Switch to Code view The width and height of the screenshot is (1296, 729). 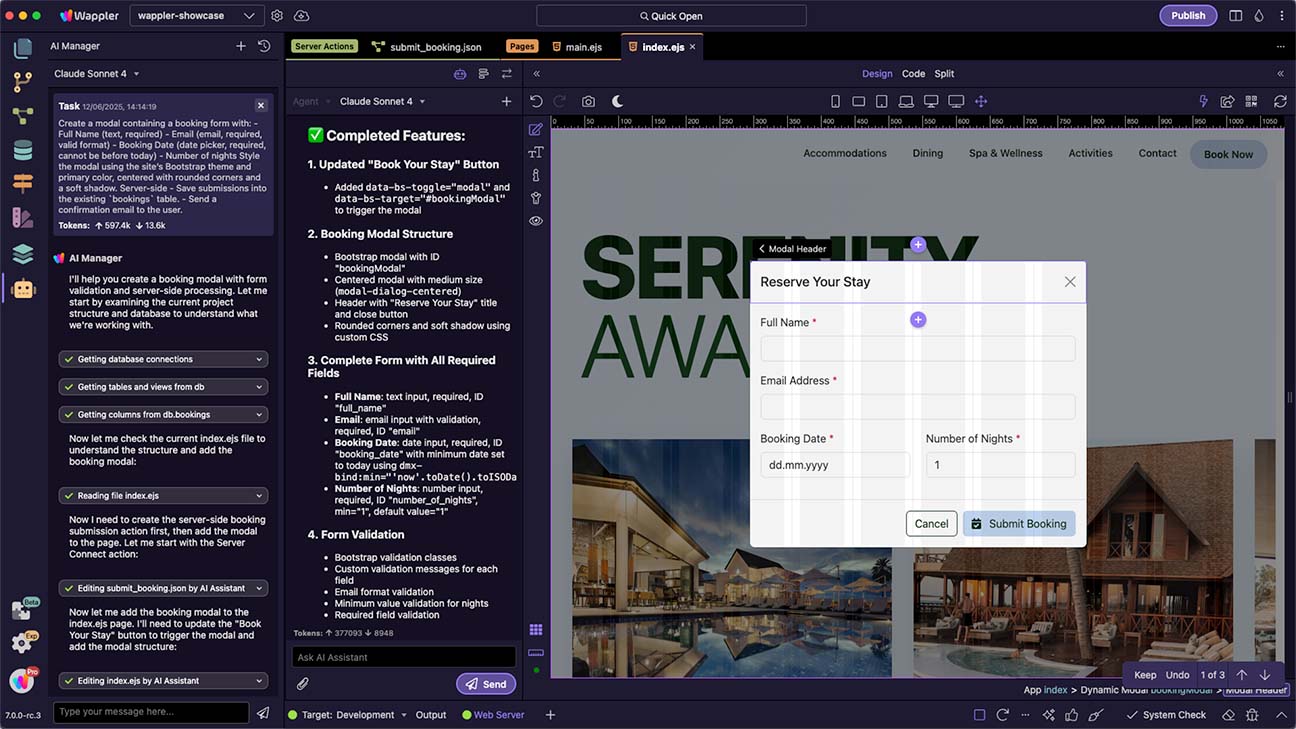(x=913, y=74)
